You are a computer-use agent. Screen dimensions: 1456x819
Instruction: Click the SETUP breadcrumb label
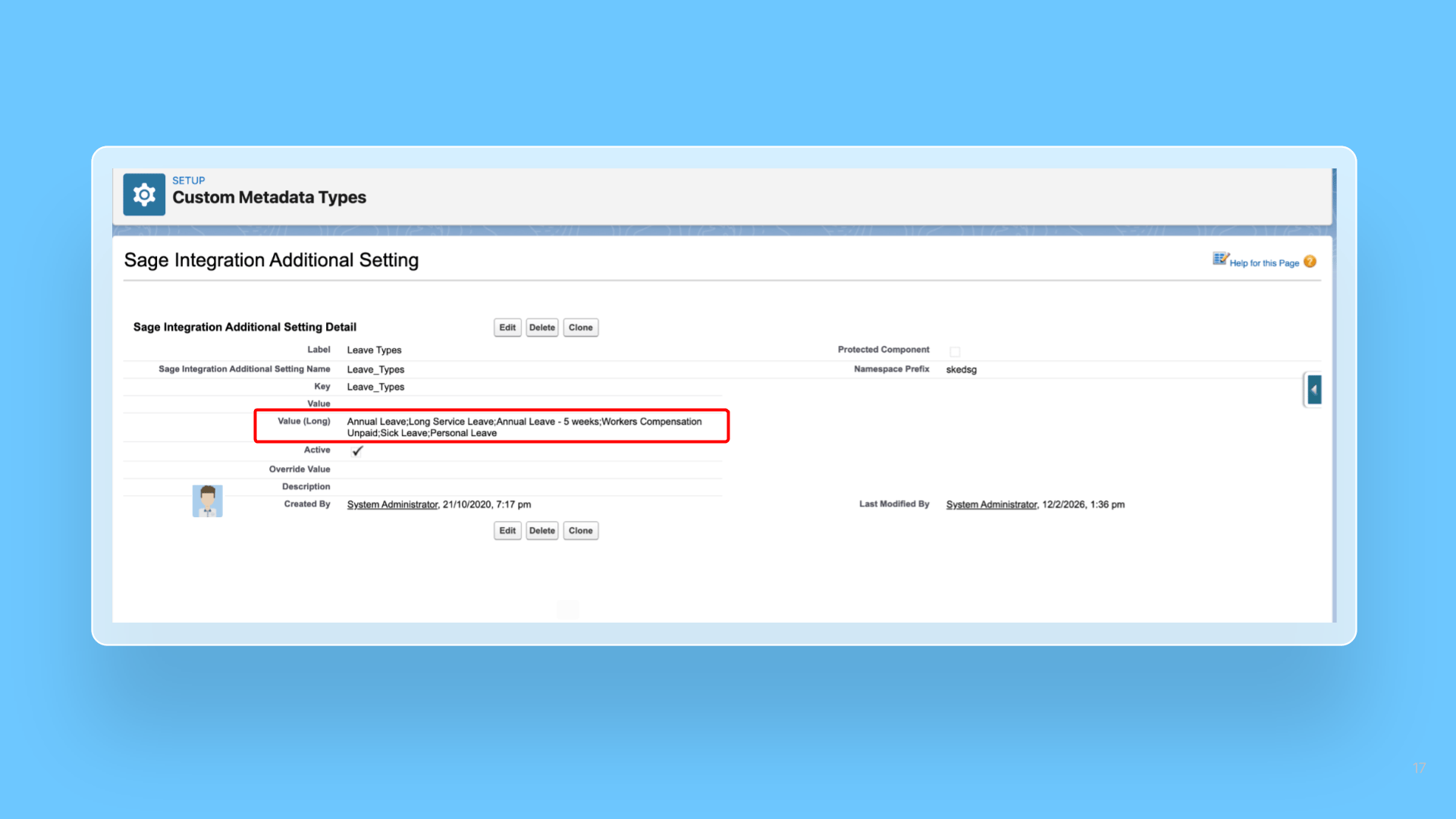click(189, 180)
